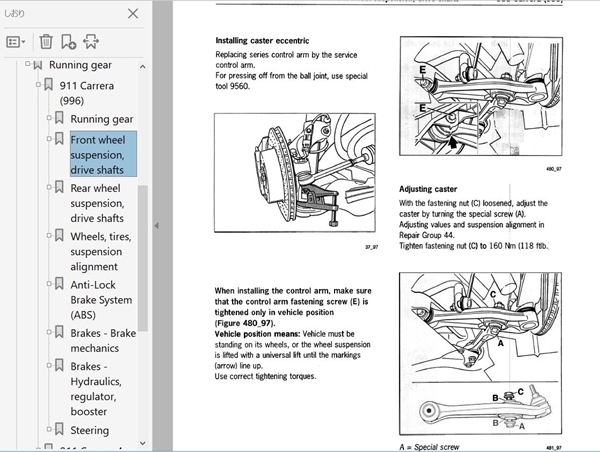Open Brakes - Brake mechanics bookmark
This screenshot has height=452, width=600.
[103, 341]
